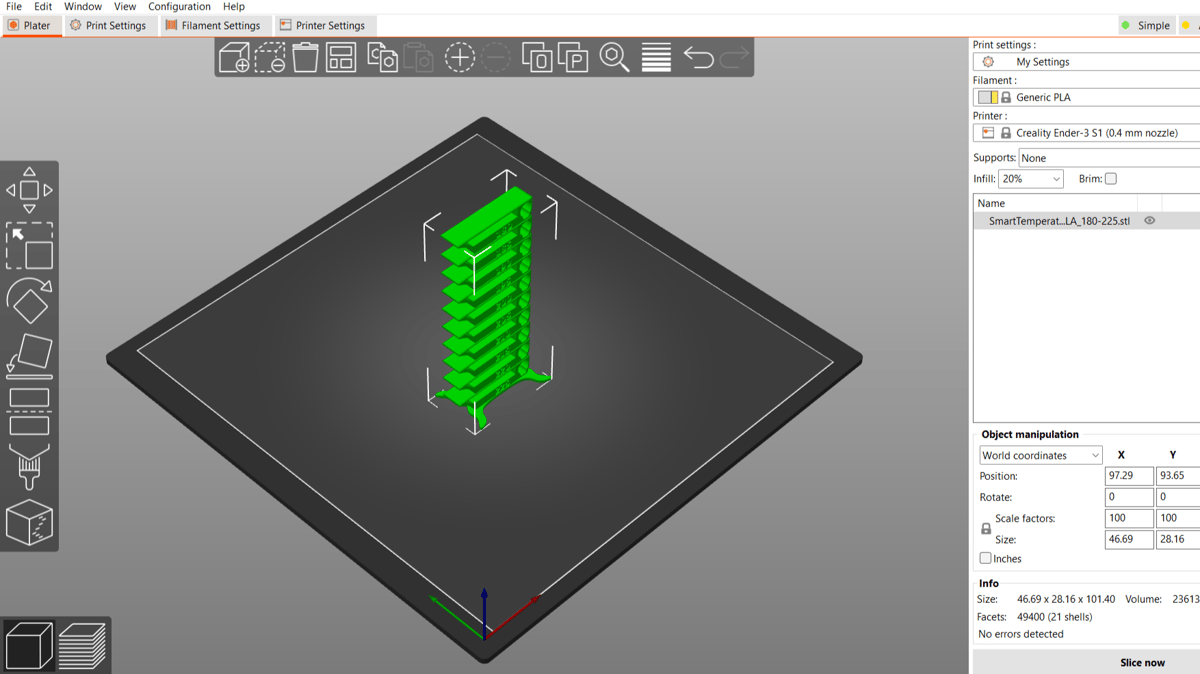Click the Generic PLA filament color swatch
This screenshot has height=674, width=1200.
(987, 97)
